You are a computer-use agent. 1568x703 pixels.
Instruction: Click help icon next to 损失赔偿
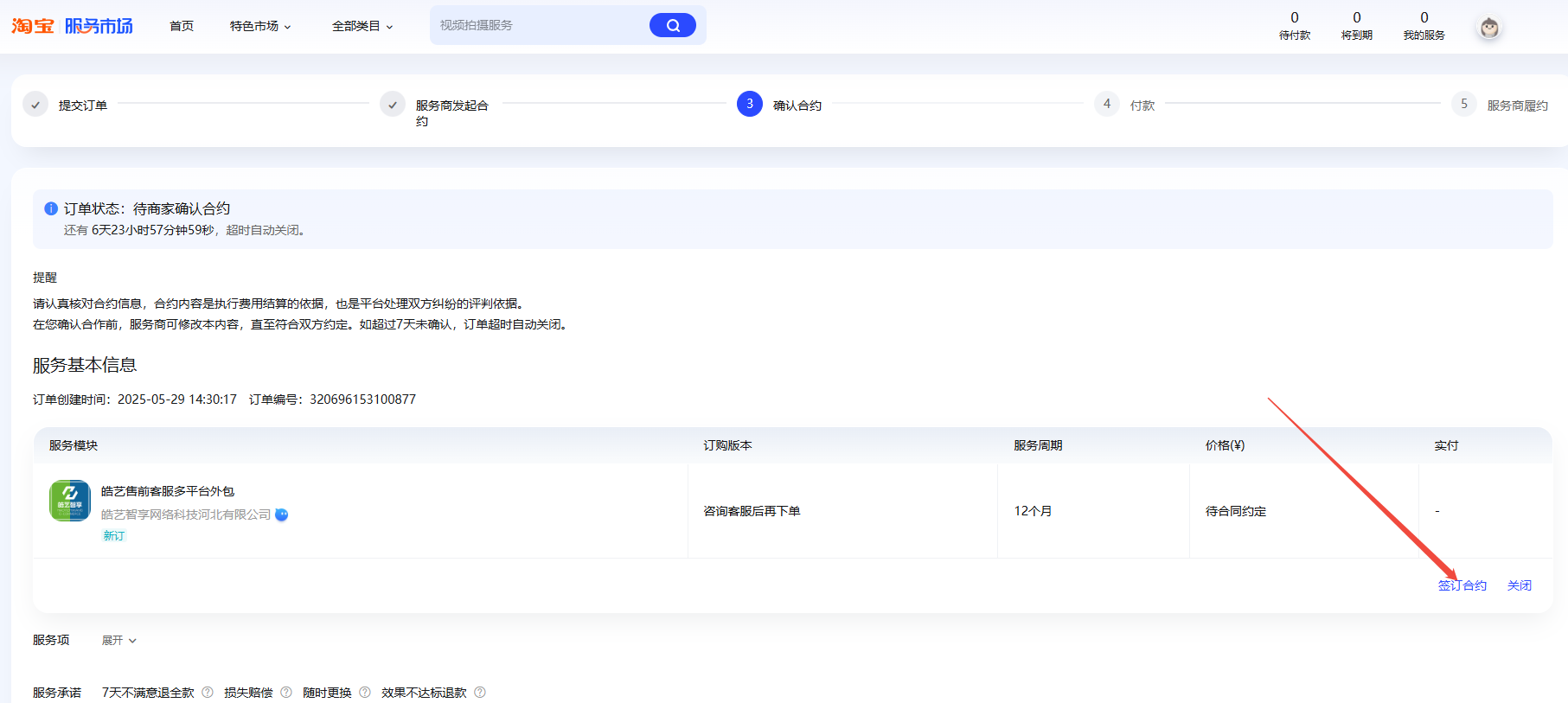pos(286,693)
